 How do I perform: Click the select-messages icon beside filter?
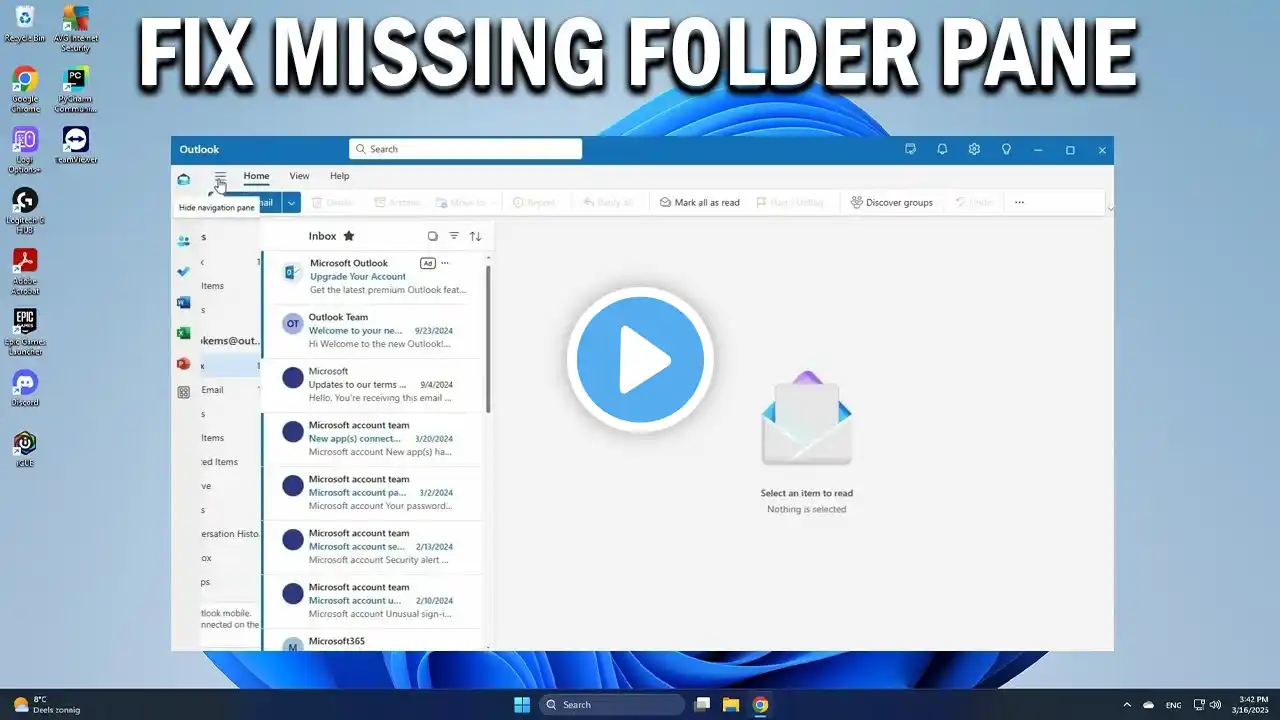tap(433, 236)
